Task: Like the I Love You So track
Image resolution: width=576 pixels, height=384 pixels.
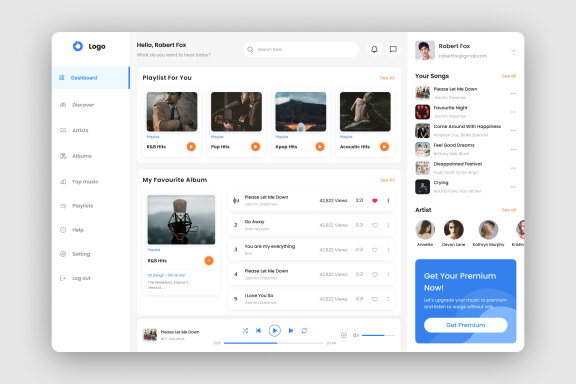Action: (x=375, y=299)
